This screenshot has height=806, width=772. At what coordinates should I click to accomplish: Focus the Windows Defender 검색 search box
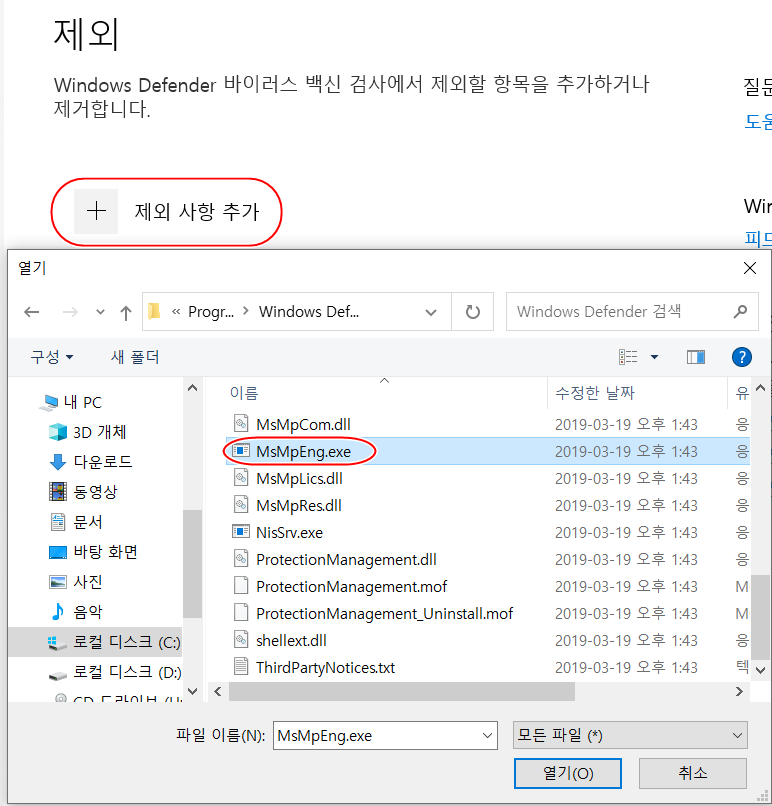point(632,311)
